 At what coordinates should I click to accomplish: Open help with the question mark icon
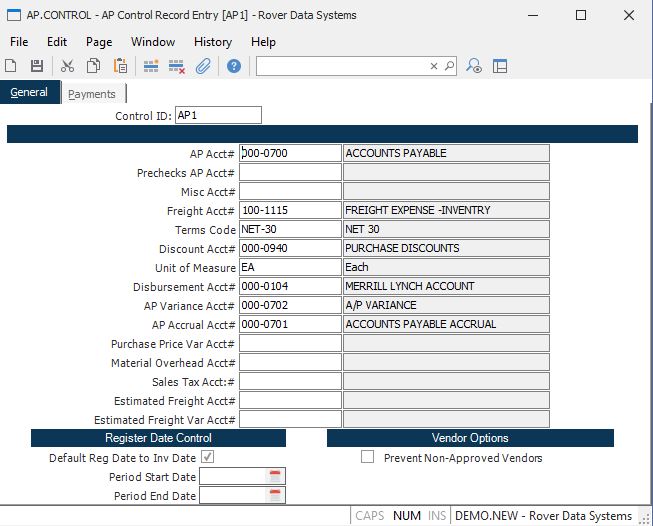point(234,66)
